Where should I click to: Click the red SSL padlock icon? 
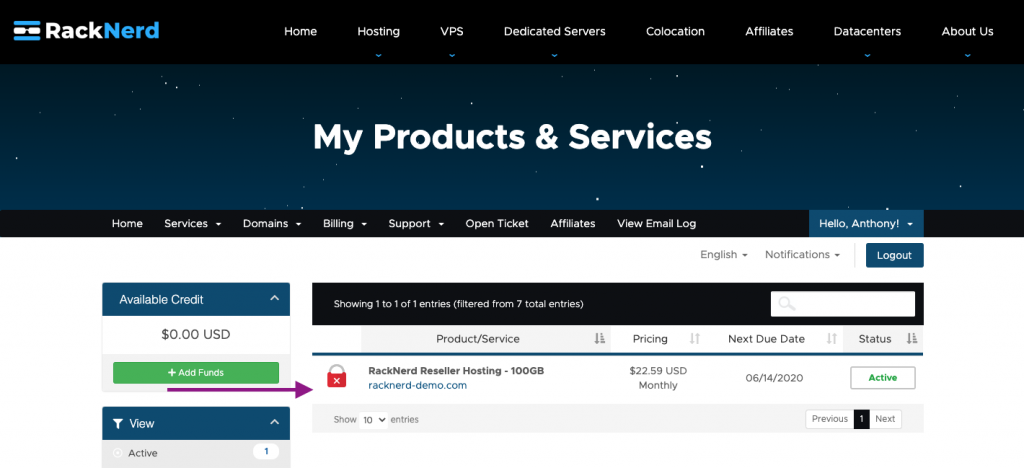coord(336,376)
